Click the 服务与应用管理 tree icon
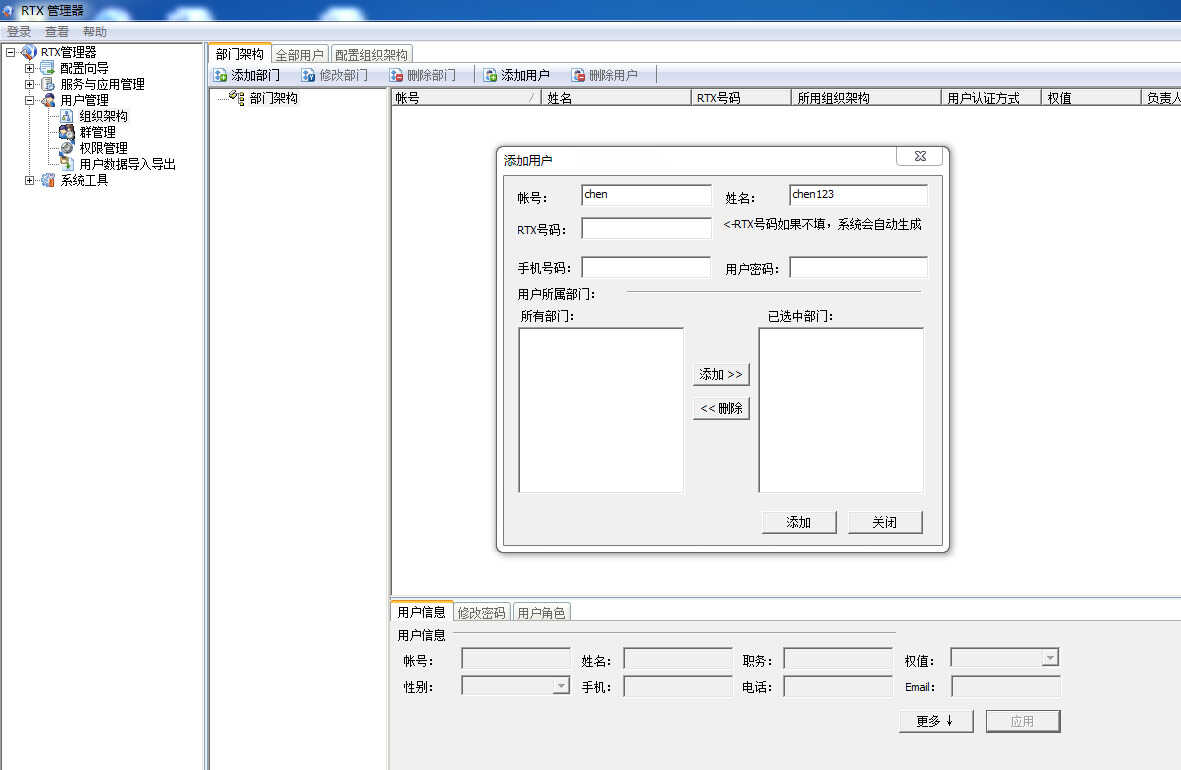The width and height of the screenshot is (1181, 770). pyautogui.click(x=47, y=84)
